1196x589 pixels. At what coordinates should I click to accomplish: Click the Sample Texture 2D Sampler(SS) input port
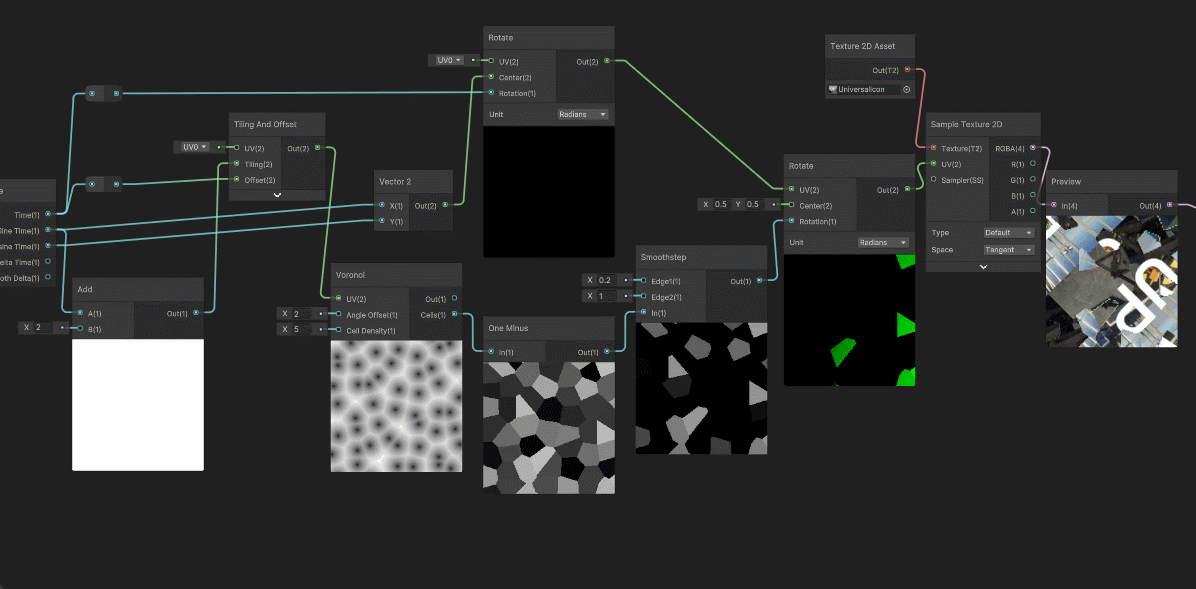tap(933, 180)
